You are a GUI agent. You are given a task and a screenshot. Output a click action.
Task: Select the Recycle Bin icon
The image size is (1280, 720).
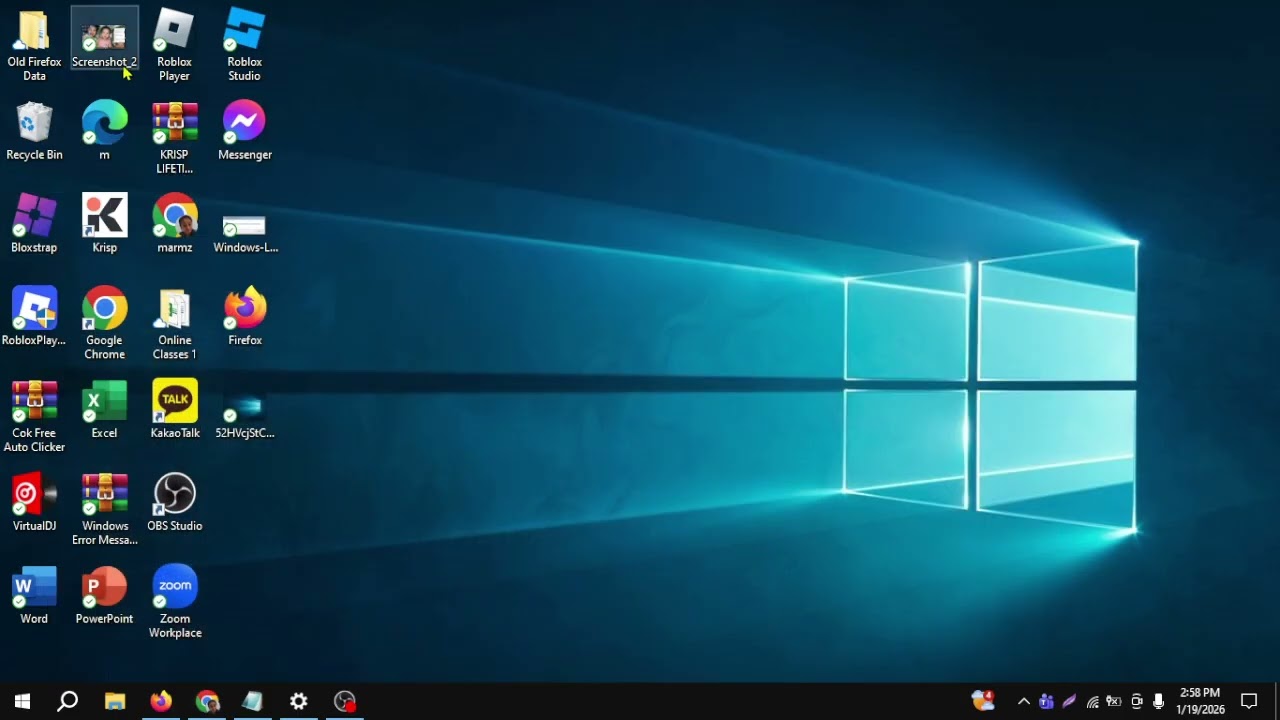pyautogui.click(x=34, y=132)
